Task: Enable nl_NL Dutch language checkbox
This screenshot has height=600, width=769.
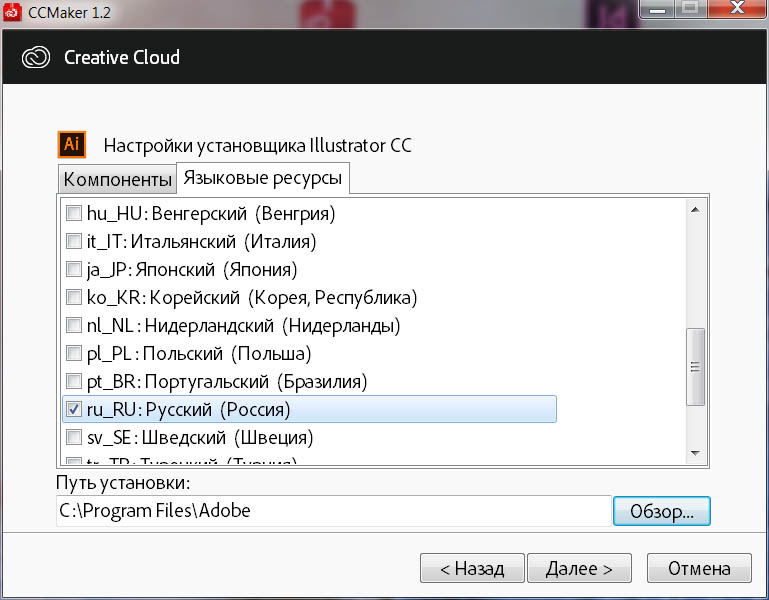Action: pos(74,325)
